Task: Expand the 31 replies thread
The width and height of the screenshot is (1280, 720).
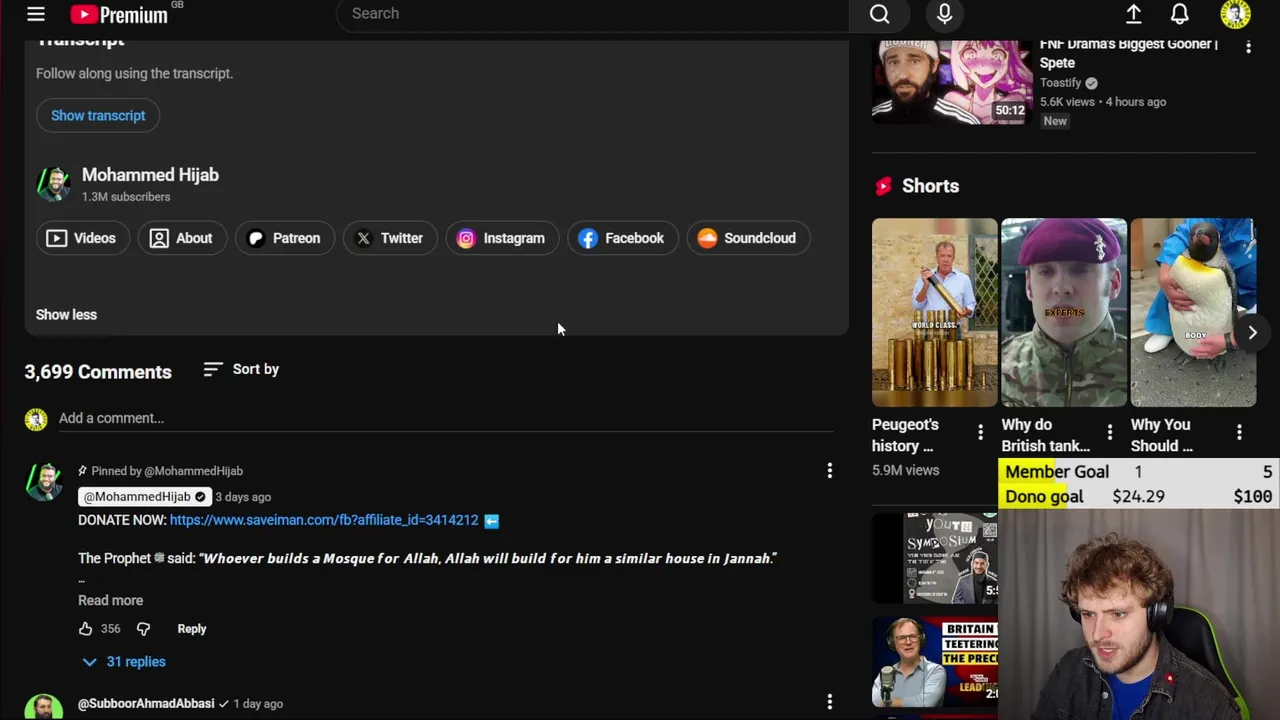Action: click(x=124, y=662)
